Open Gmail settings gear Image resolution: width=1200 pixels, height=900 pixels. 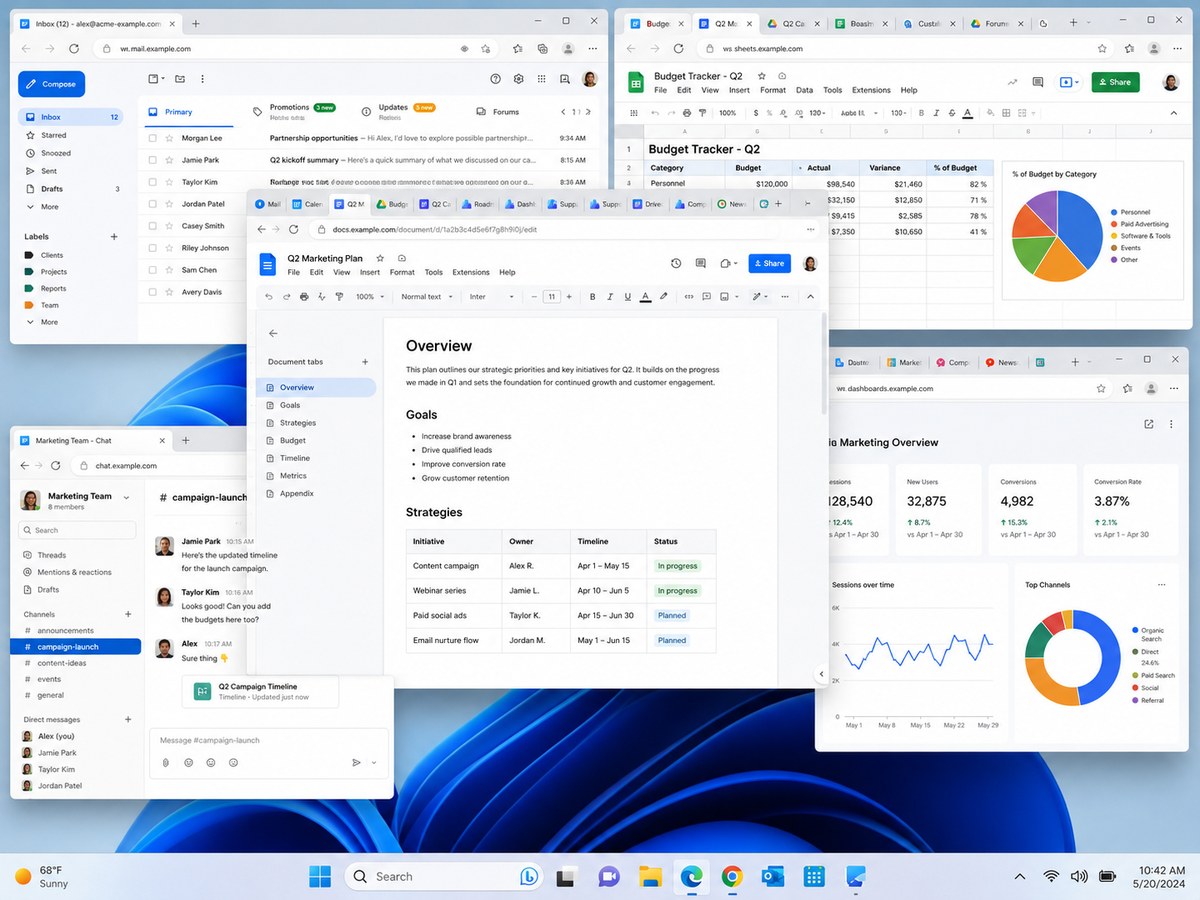point(518,79)
